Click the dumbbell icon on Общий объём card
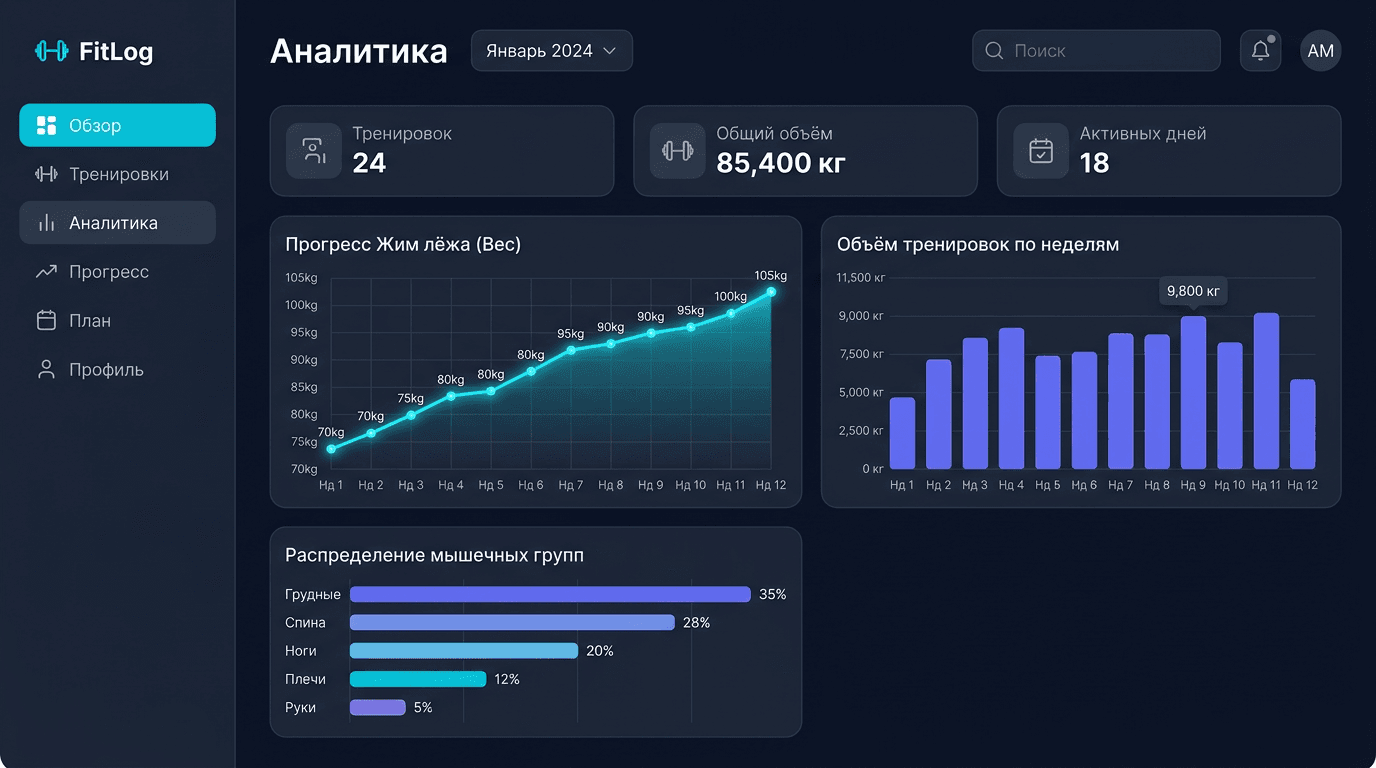Viewport: 1376px width, 768px height. [677, 150]
